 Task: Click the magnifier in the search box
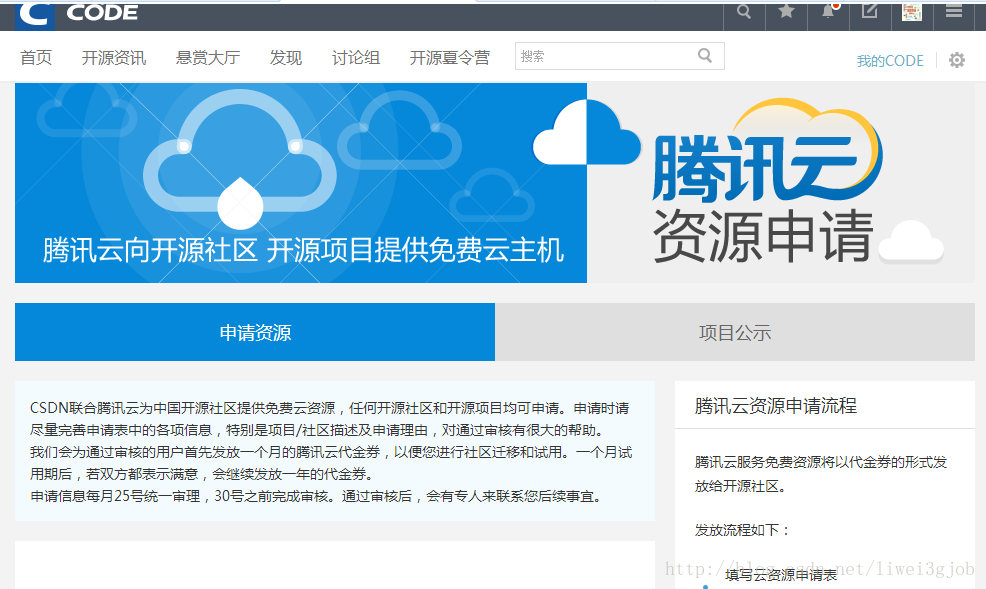[x=705, y=56]
